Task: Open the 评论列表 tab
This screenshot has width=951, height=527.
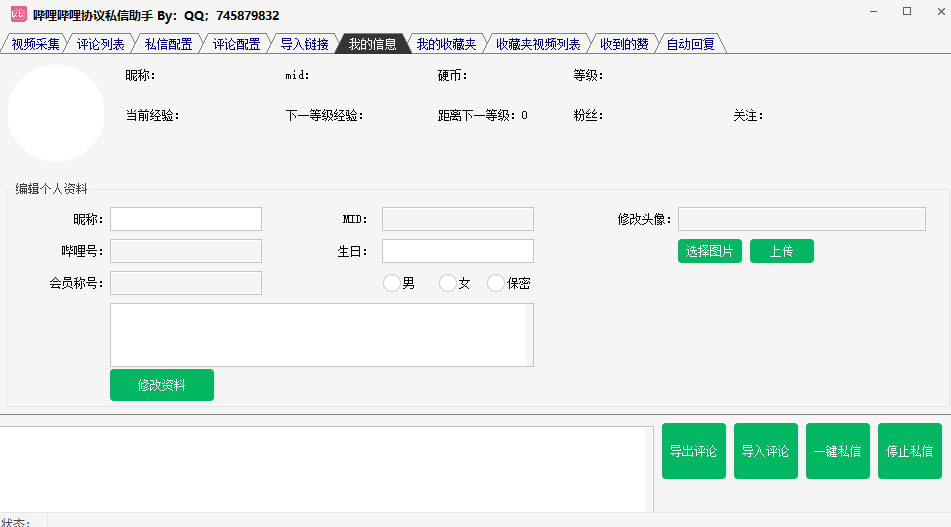Action: (100, 44)
